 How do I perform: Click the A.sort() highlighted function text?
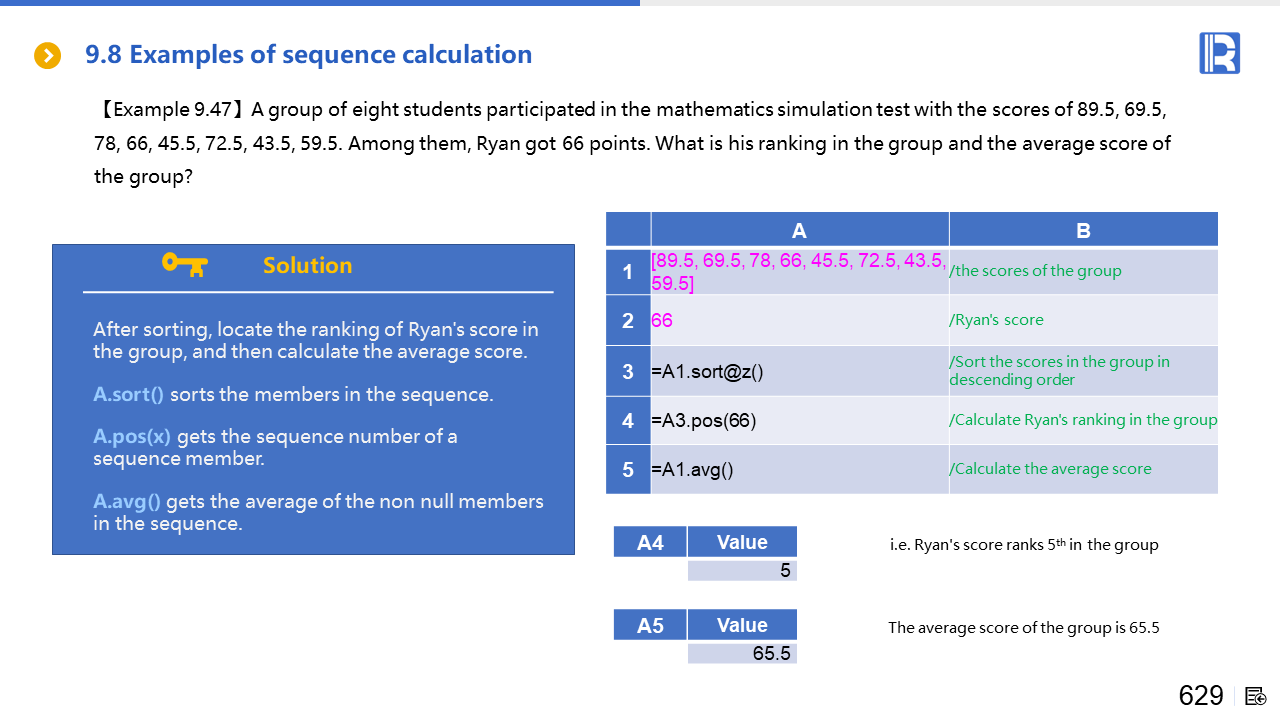128,394
